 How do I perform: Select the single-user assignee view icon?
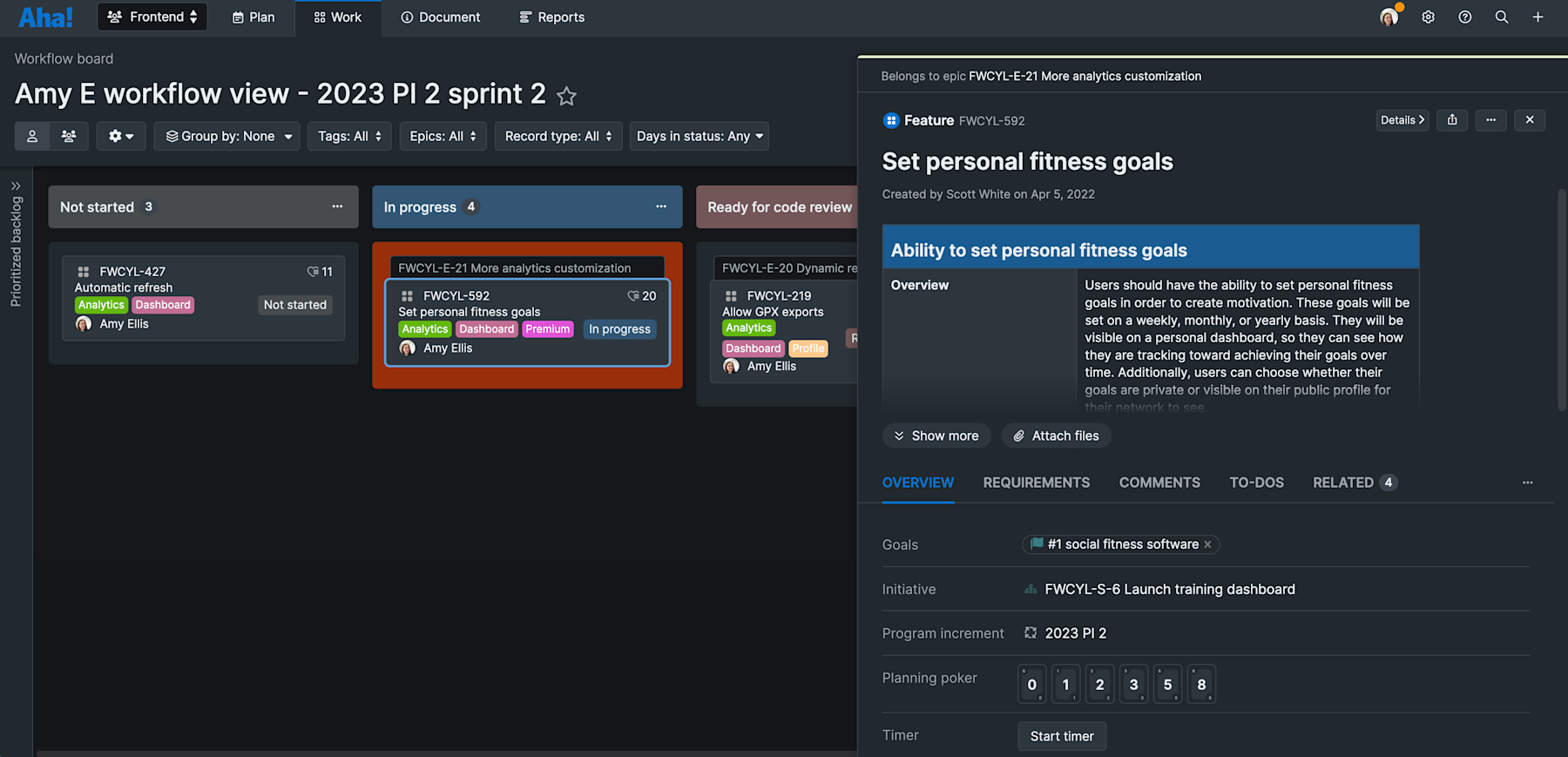coord(32,136)
